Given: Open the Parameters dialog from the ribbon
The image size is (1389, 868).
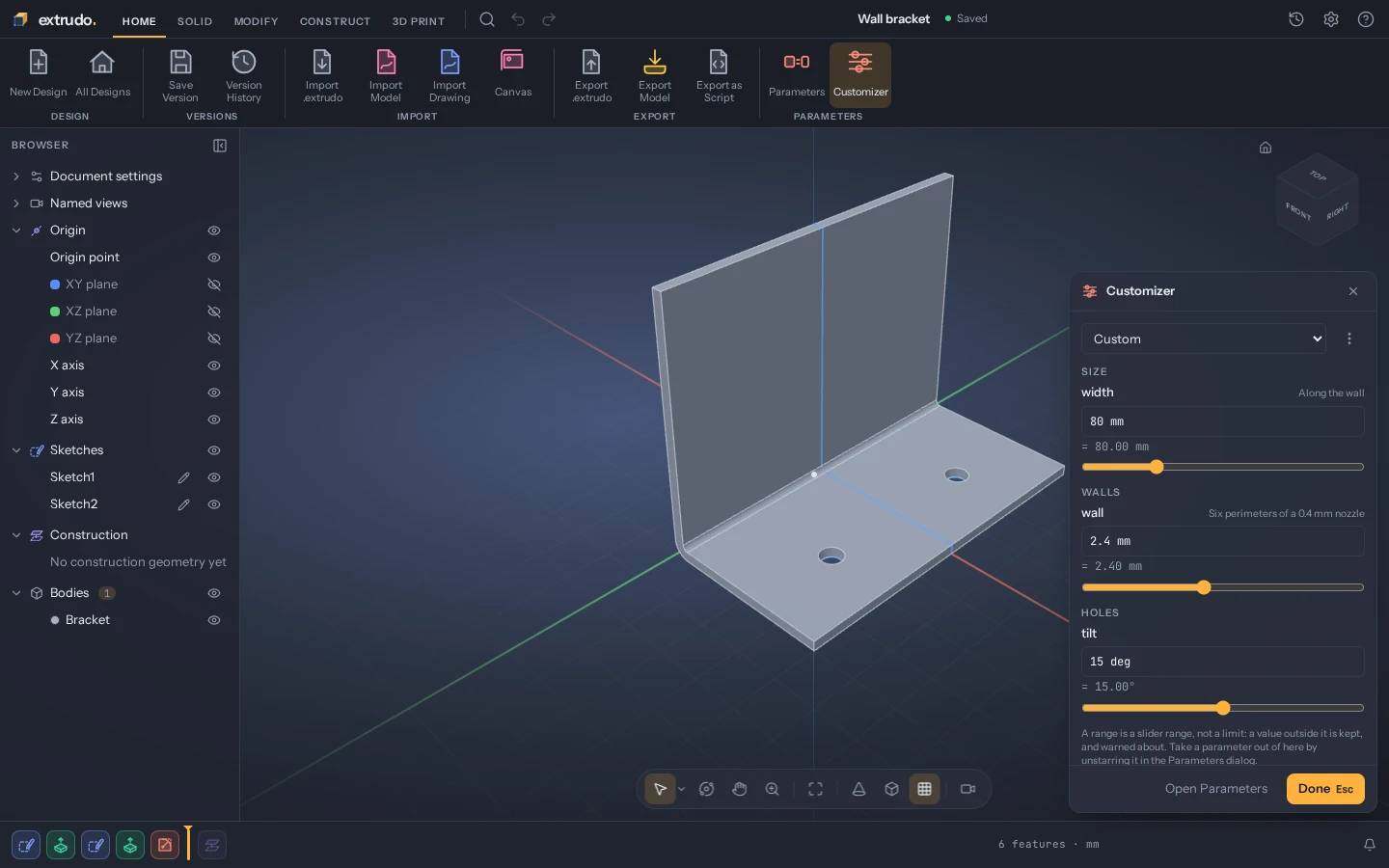Looking at the screenshot, I should tap(797, 74).
